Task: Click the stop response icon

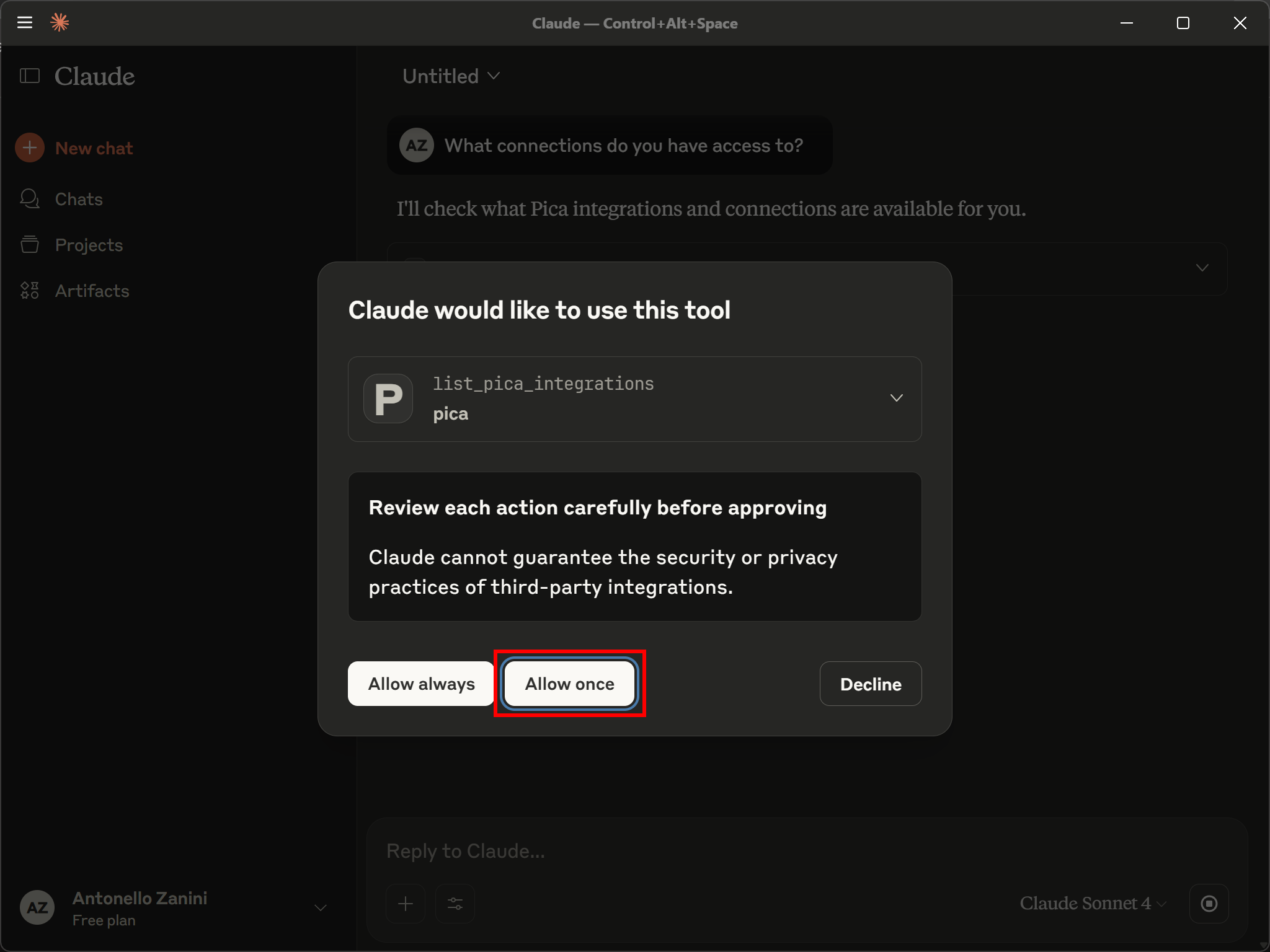Action: tap(1209, 904)
